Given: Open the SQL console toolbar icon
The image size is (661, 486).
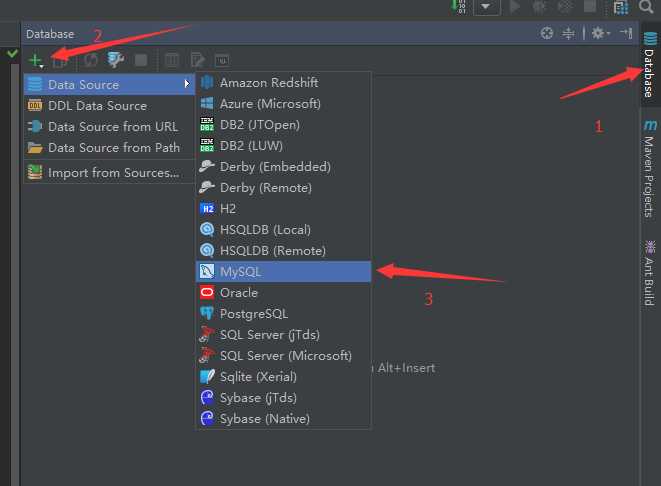Looking at the screenshot, I should 222,60.
